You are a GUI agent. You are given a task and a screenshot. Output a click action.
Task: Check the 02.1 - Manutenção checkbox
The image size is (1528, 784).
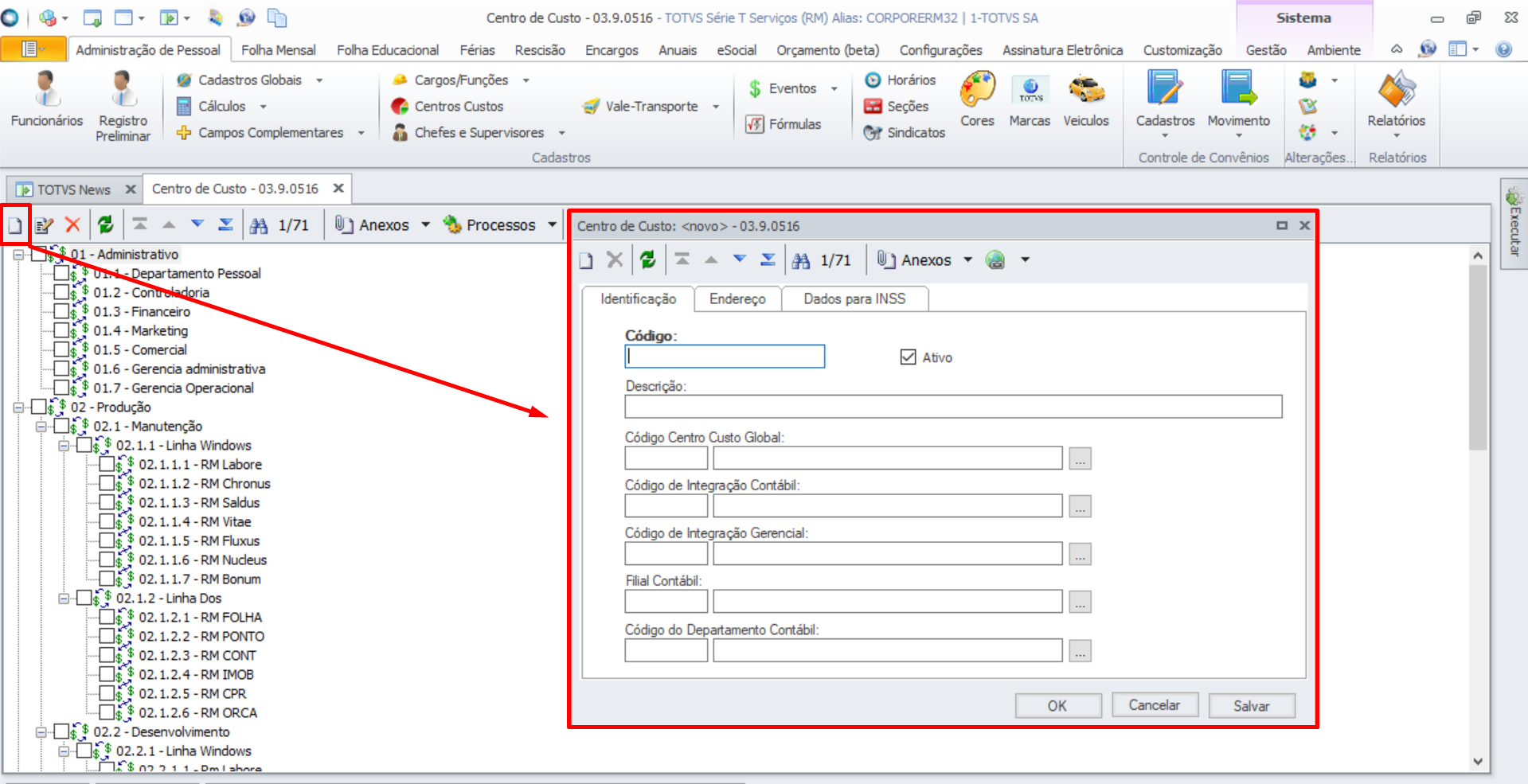61,426
